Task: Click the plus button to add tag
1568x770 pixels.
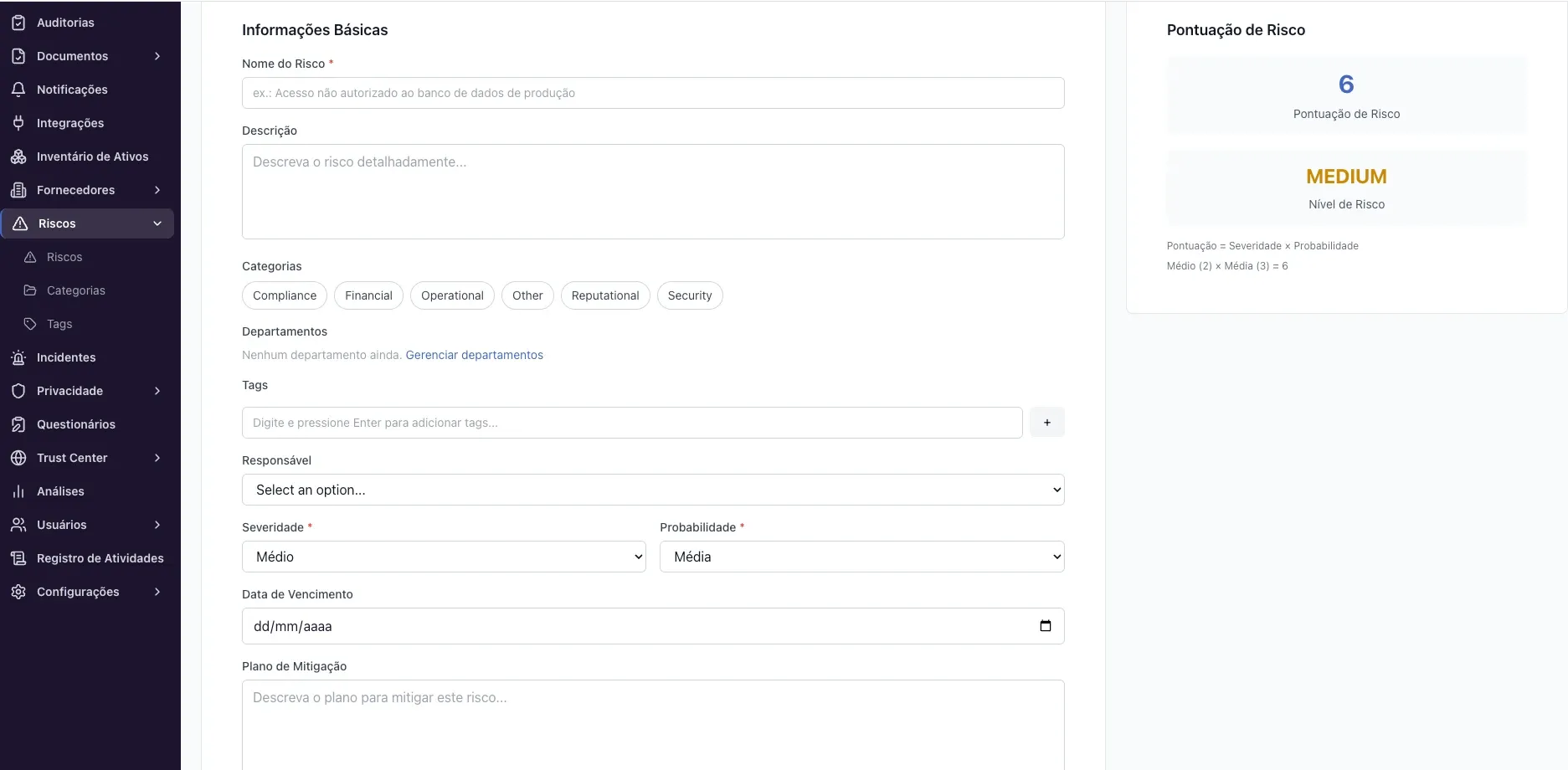Action: (1047, 423)
